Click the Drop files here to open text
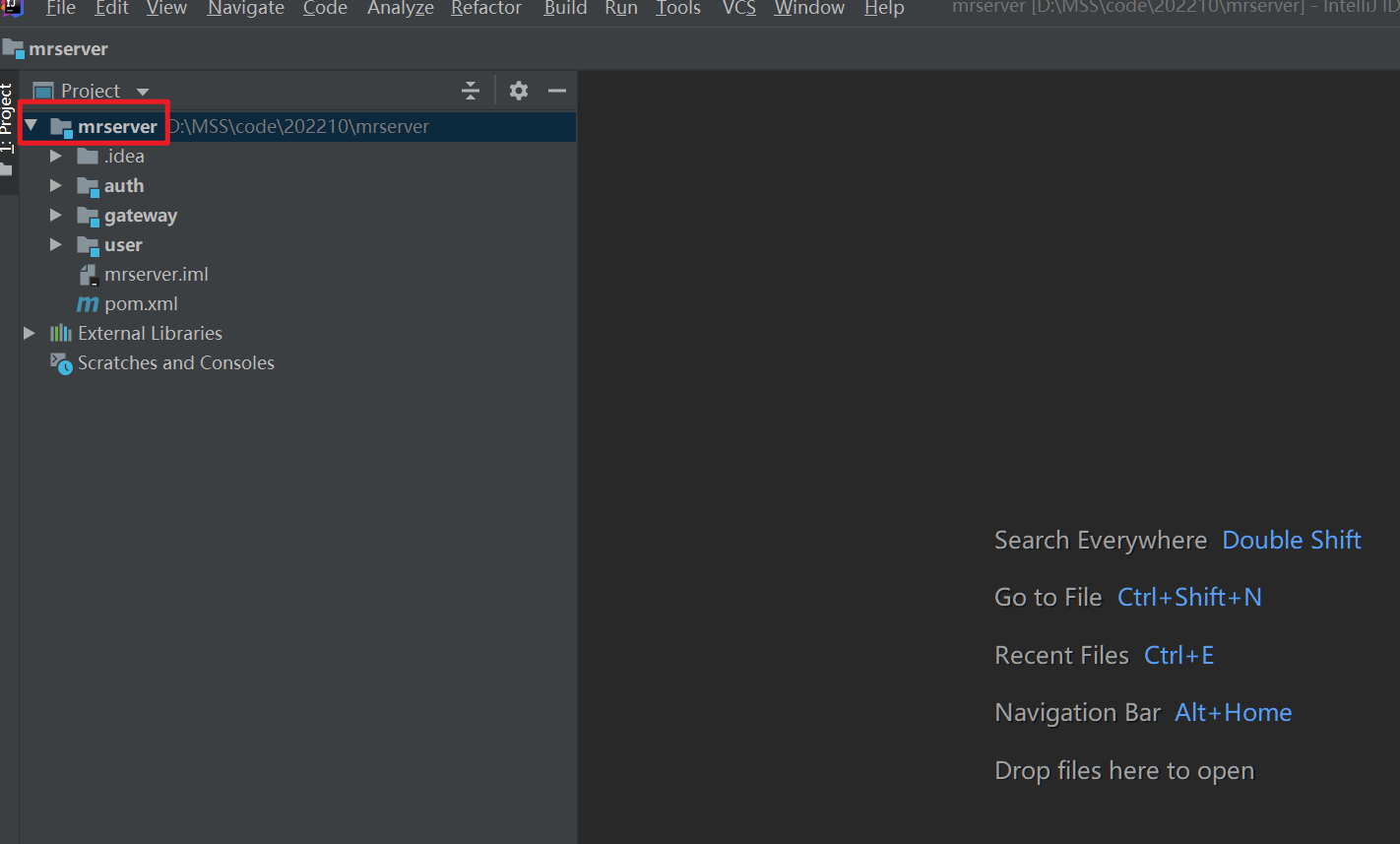Screen dimensions: 1400x844 [1124, 770]
